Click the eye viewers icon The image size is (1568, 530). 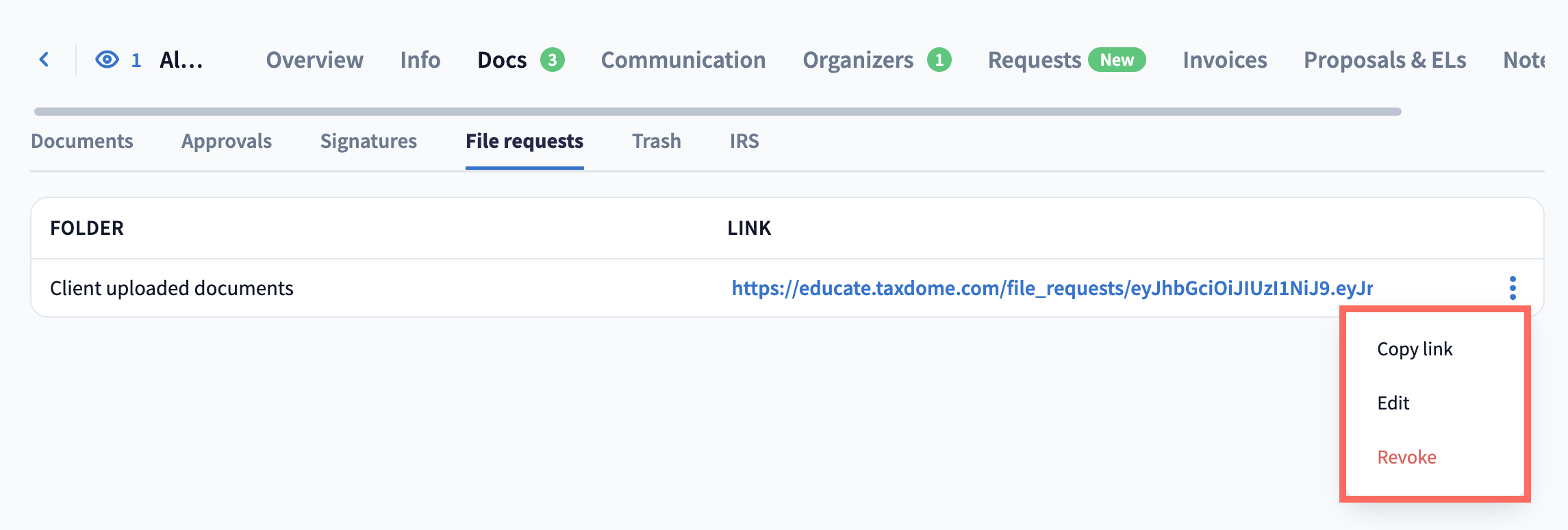point(107,60)
